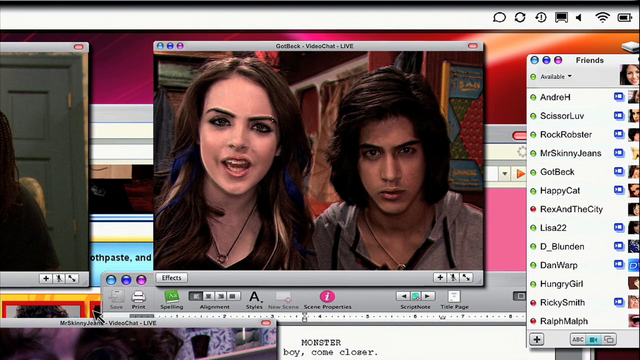Select ScissorLuv in Friends list
This screenshot has width=640, height=360.
coord(562,116)
